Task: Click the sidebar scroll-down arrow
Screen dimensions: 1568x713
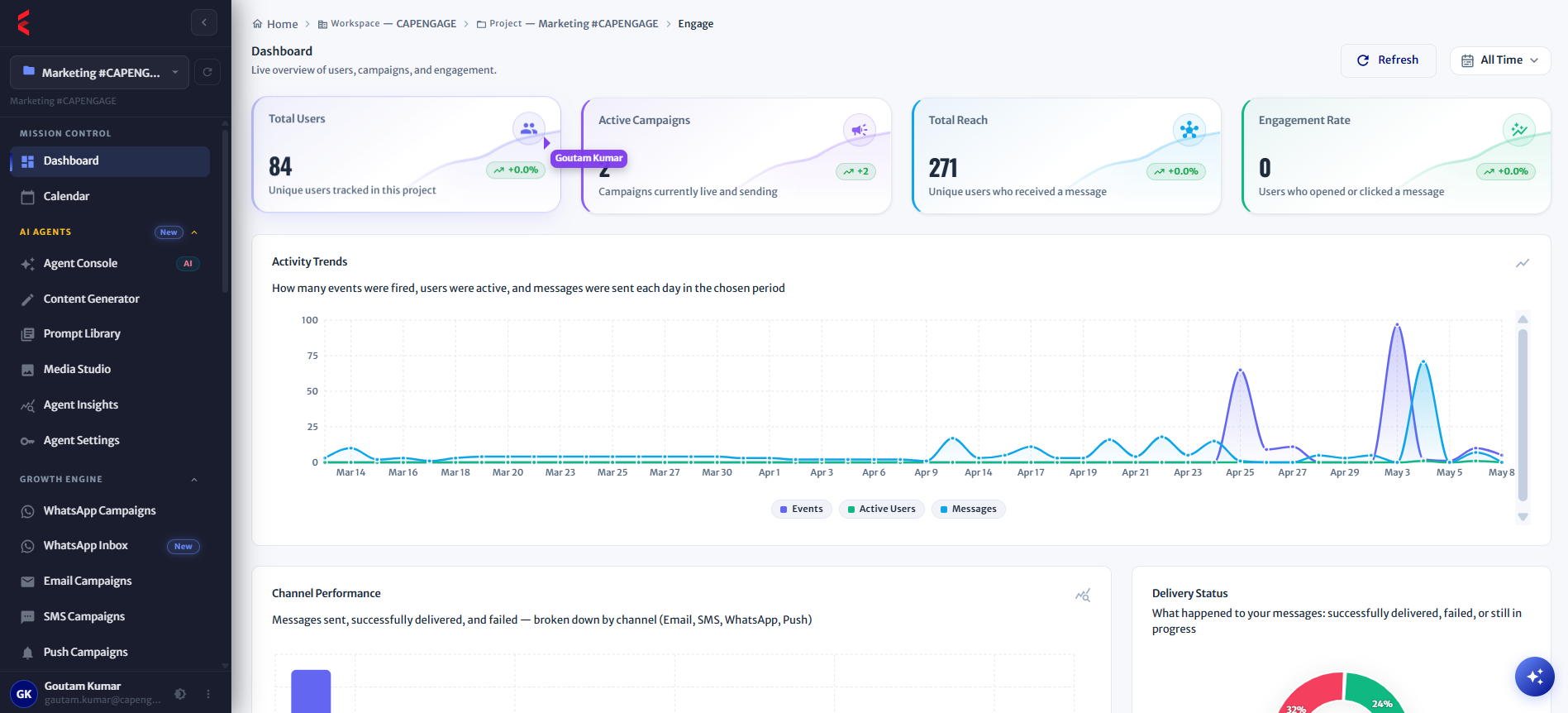Action: [x=225, y=665]
